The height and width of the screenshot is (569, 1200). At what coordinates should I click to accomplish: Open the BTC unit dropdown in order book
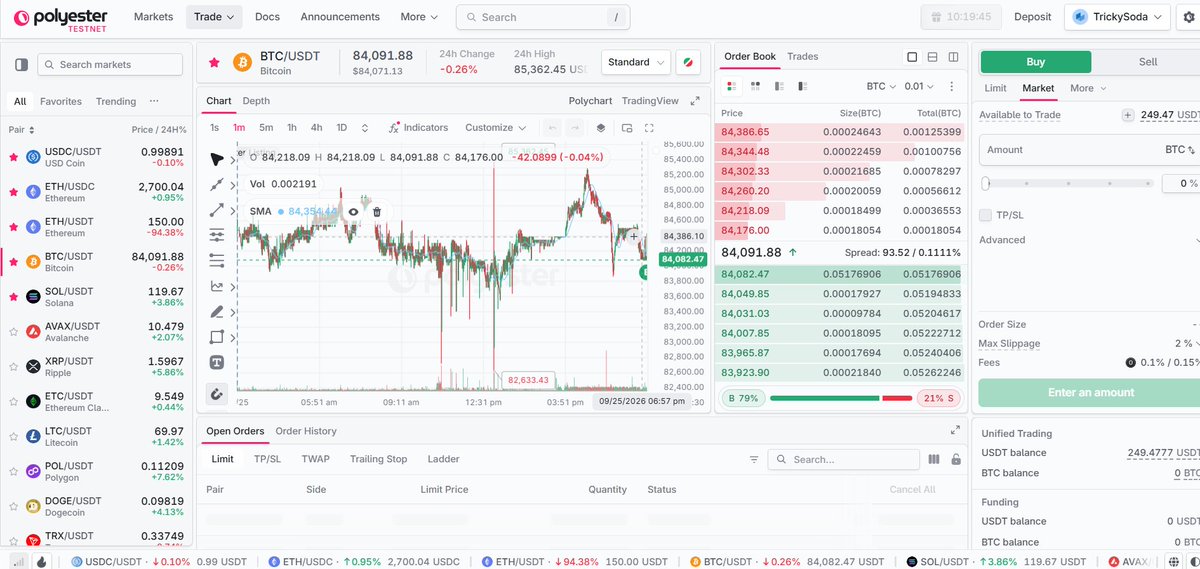[880, 87]
